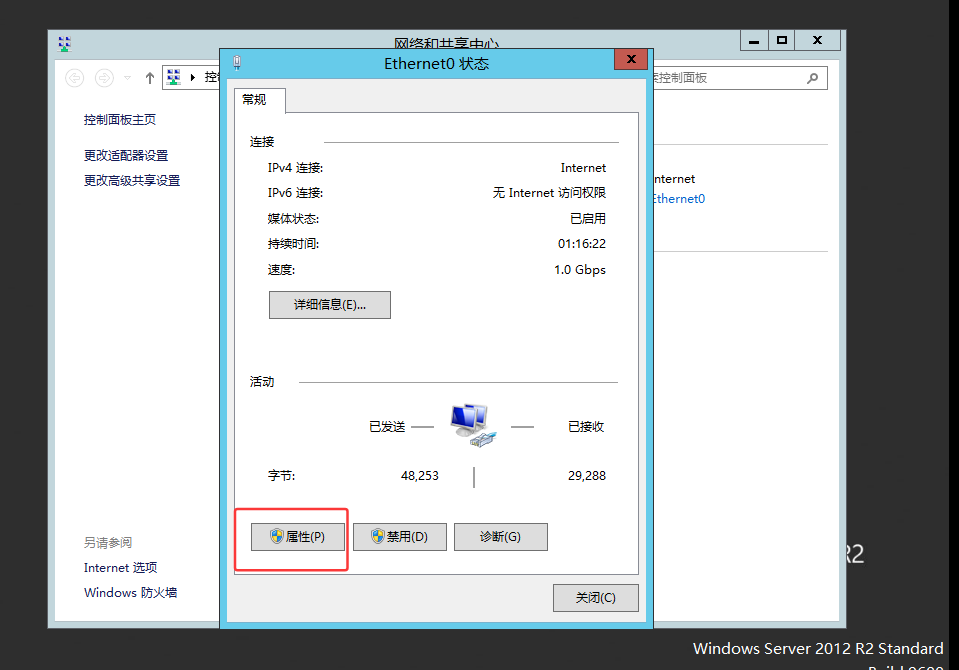Run Diagnose (诊断) for Ethernet0
This screenshot has width=959, height=670.
point(500,537)
